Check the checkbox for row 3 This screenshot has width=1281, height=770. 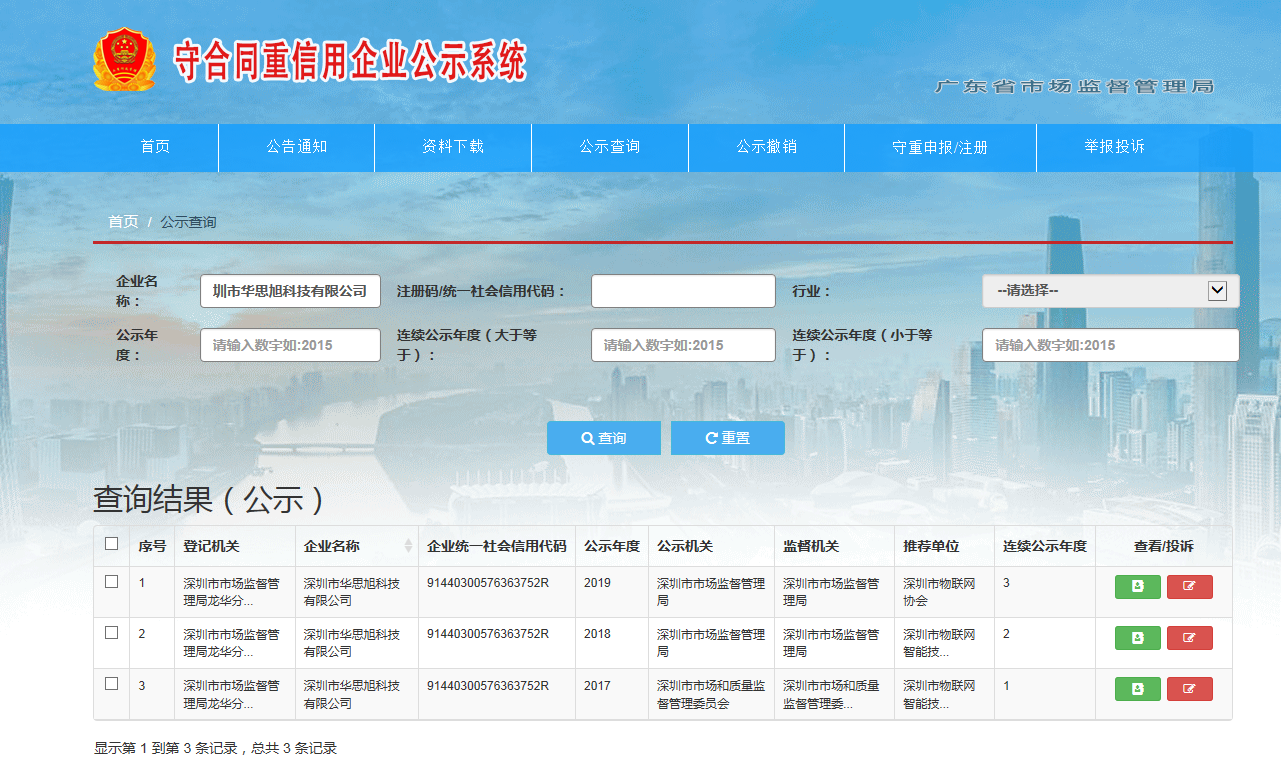coord(111,684)
